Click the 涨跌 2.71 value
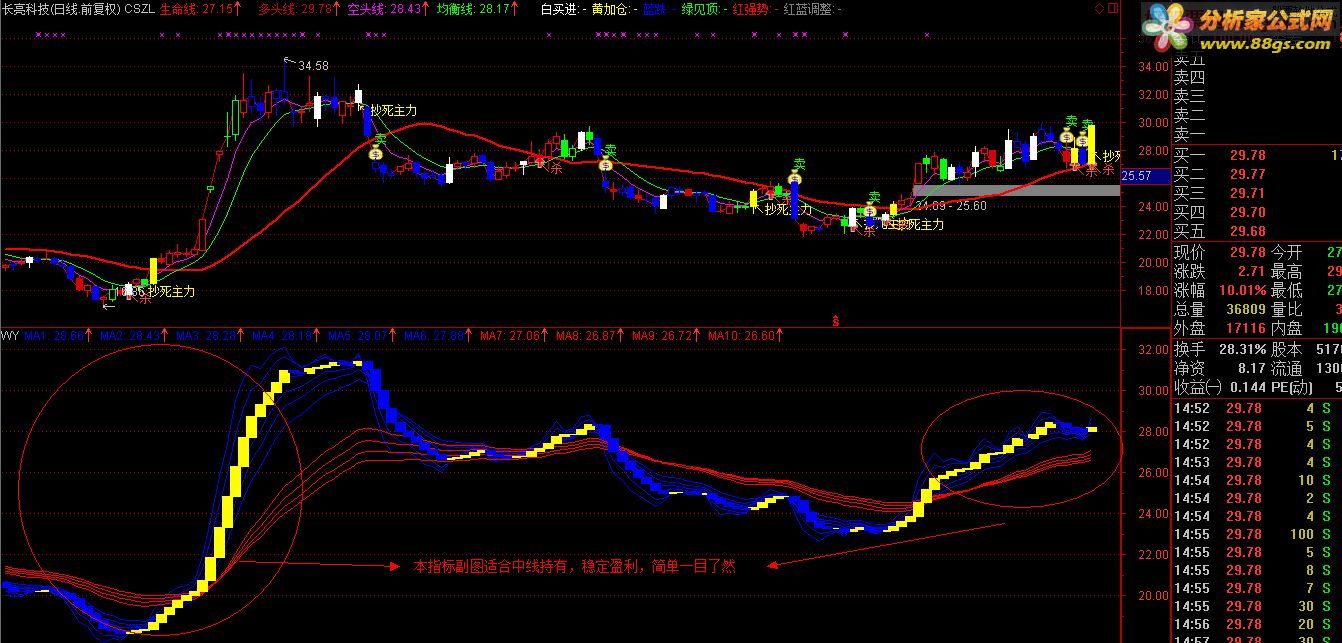The height and width of the screenshot is (643, 1342). (x=1251, y=271)
